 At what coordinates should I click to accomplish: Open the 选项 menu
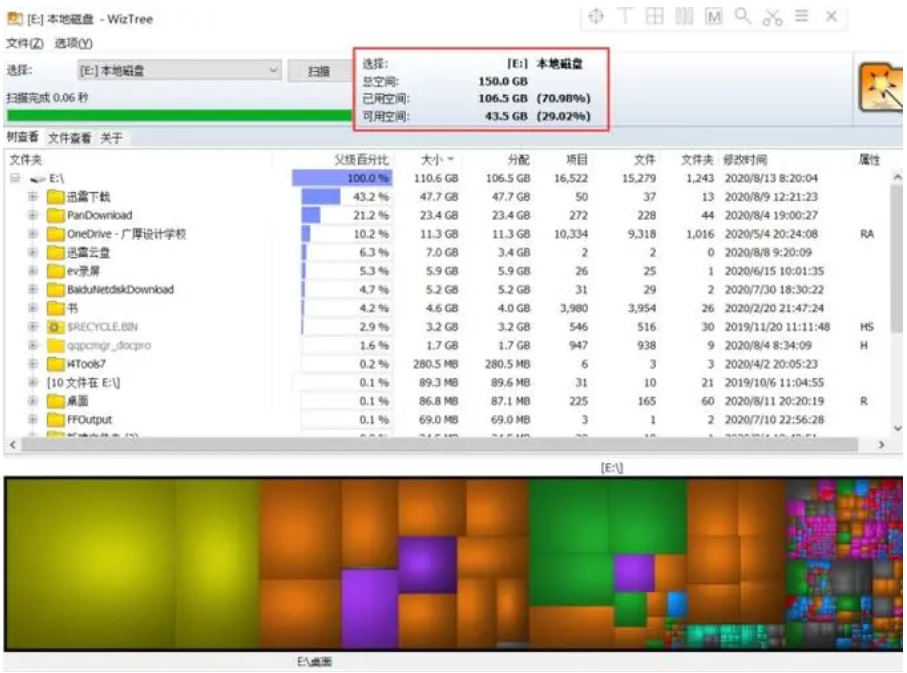click(73, 43)
